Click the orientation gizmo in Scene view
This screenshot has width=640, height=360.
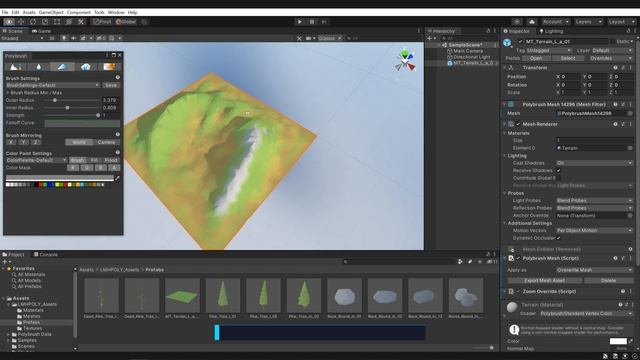405,61
